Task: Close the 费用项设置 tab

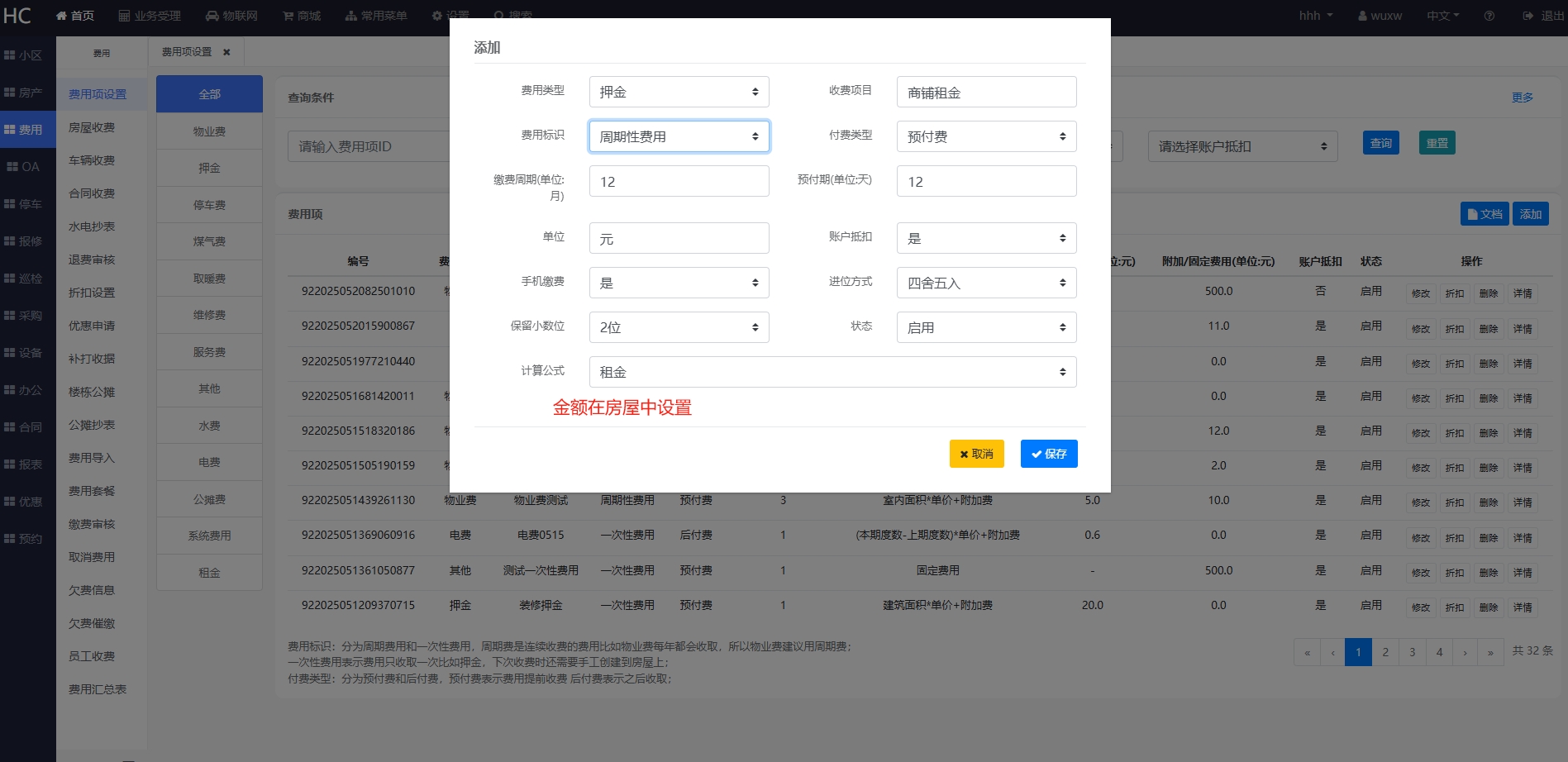Action: [226, 52]
